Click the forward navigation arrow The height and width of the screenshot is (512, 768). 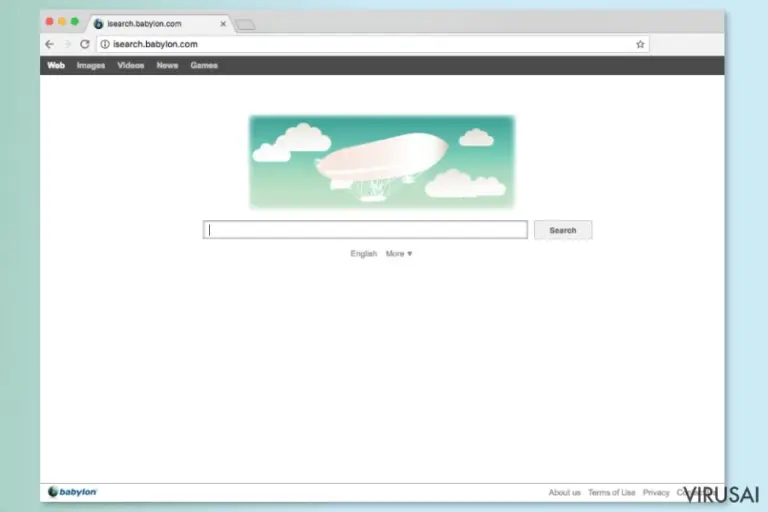pos(68,44)
